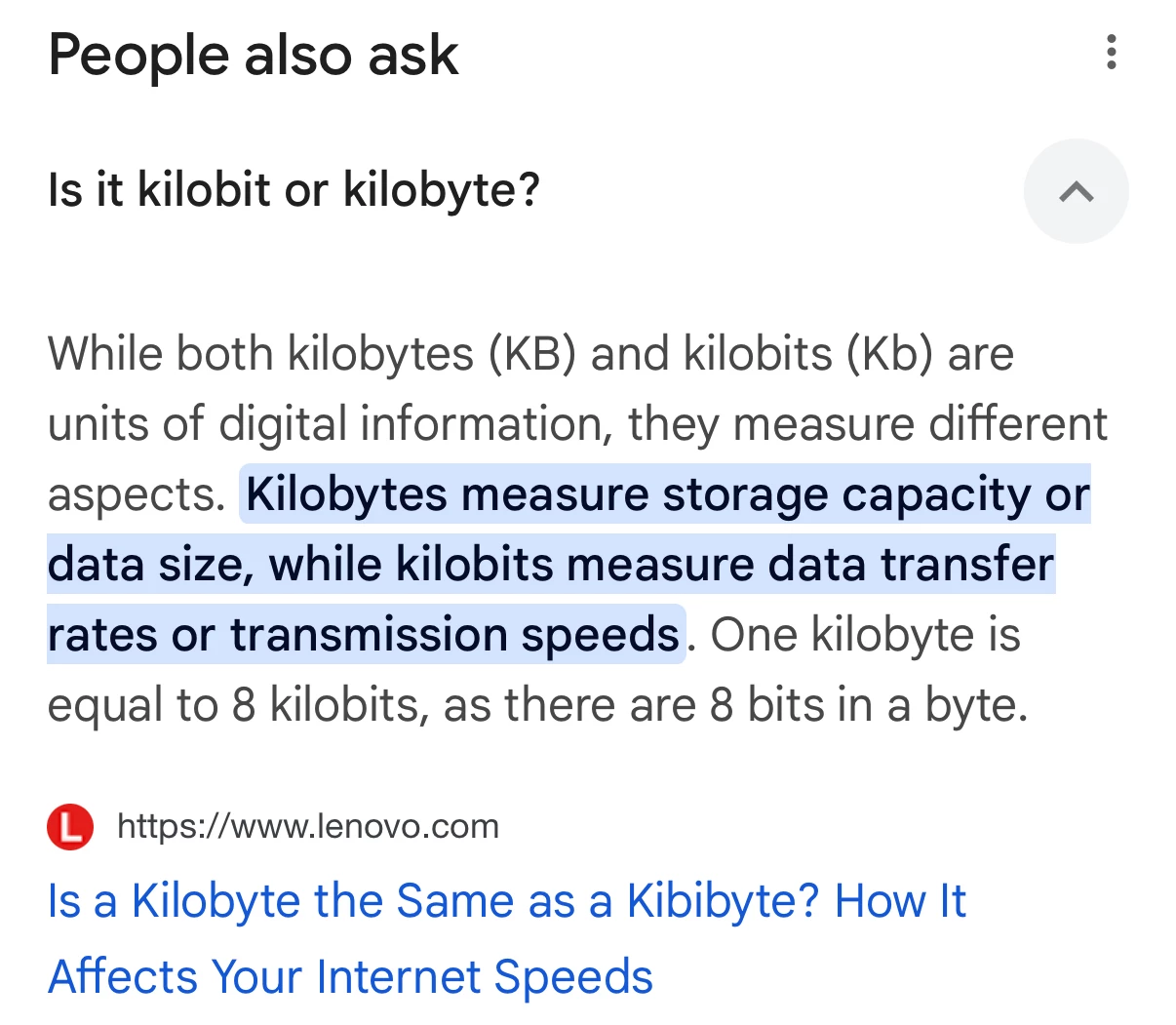
Task: Click the highlighted phrase 'transmission speeds'
Action: click(x=454, y=635)
